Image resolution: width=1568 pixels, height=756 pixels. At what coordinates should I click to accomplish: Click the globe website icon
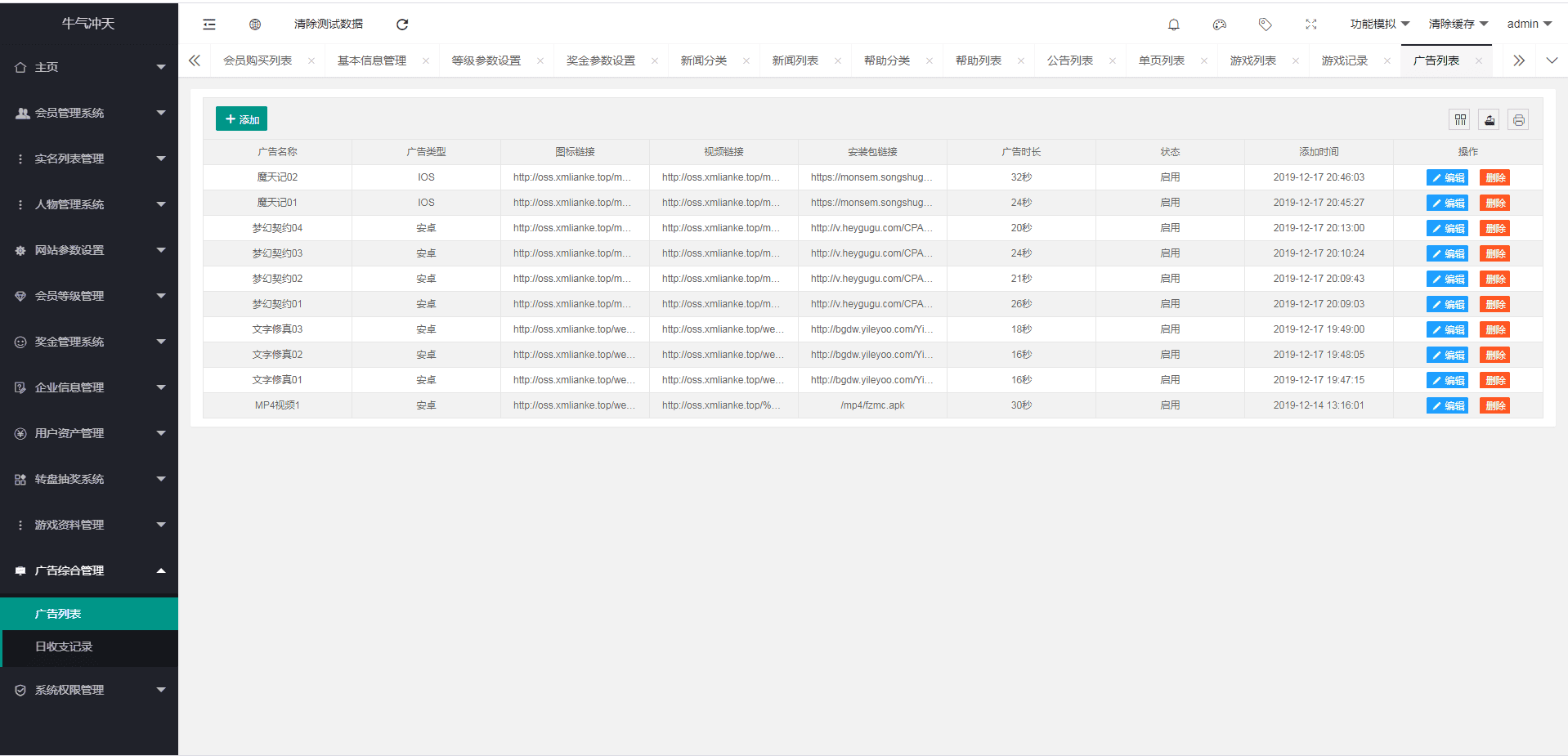255,25
